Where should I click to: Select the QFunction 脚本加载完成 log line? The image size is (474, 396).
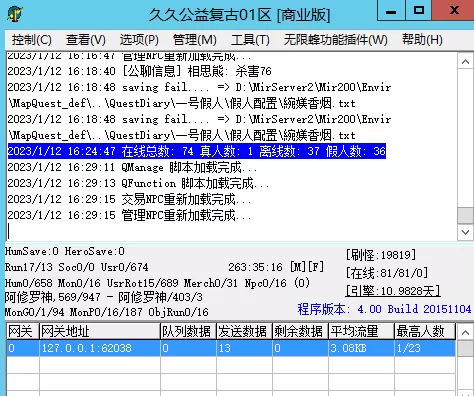(x=138, y=183)
